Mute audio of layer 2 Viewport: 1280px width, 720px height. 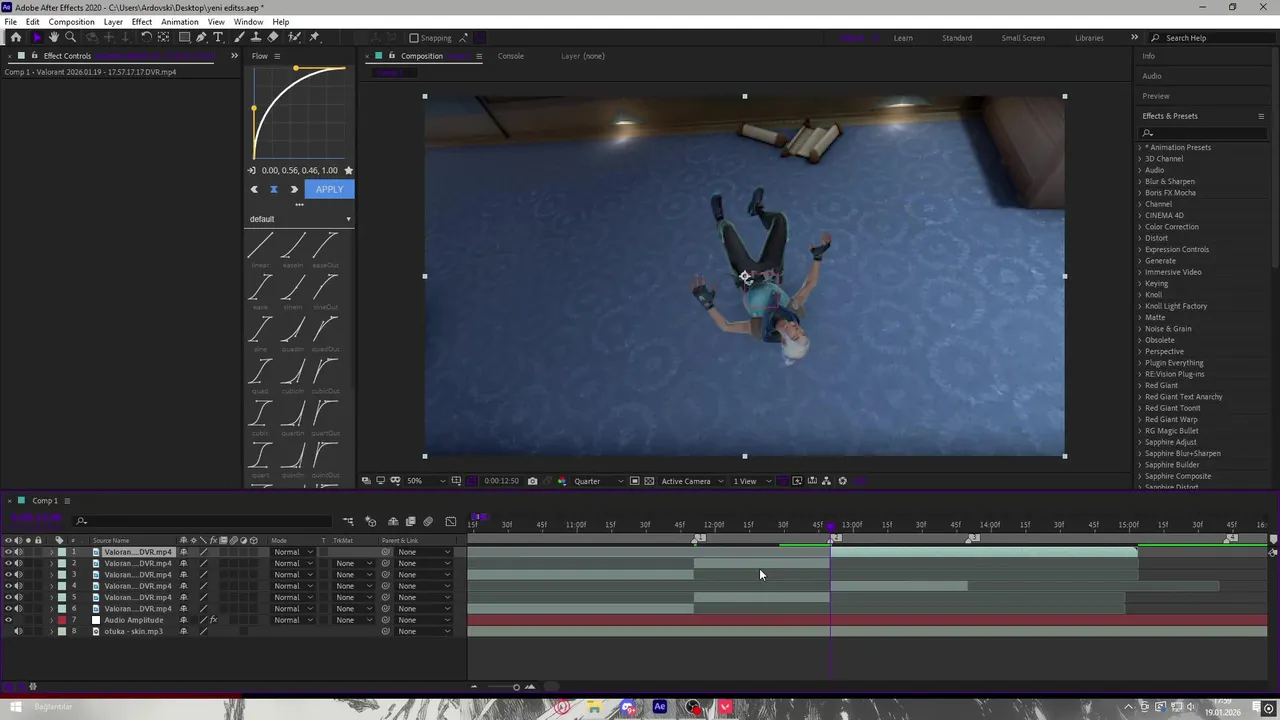[x=18, y=563]
